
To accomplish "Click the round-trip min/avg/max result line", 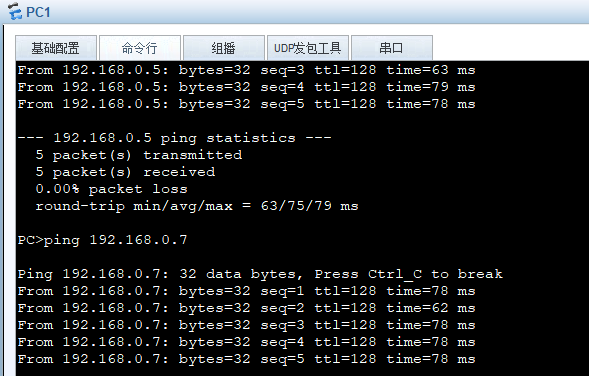I will [197, 206].
